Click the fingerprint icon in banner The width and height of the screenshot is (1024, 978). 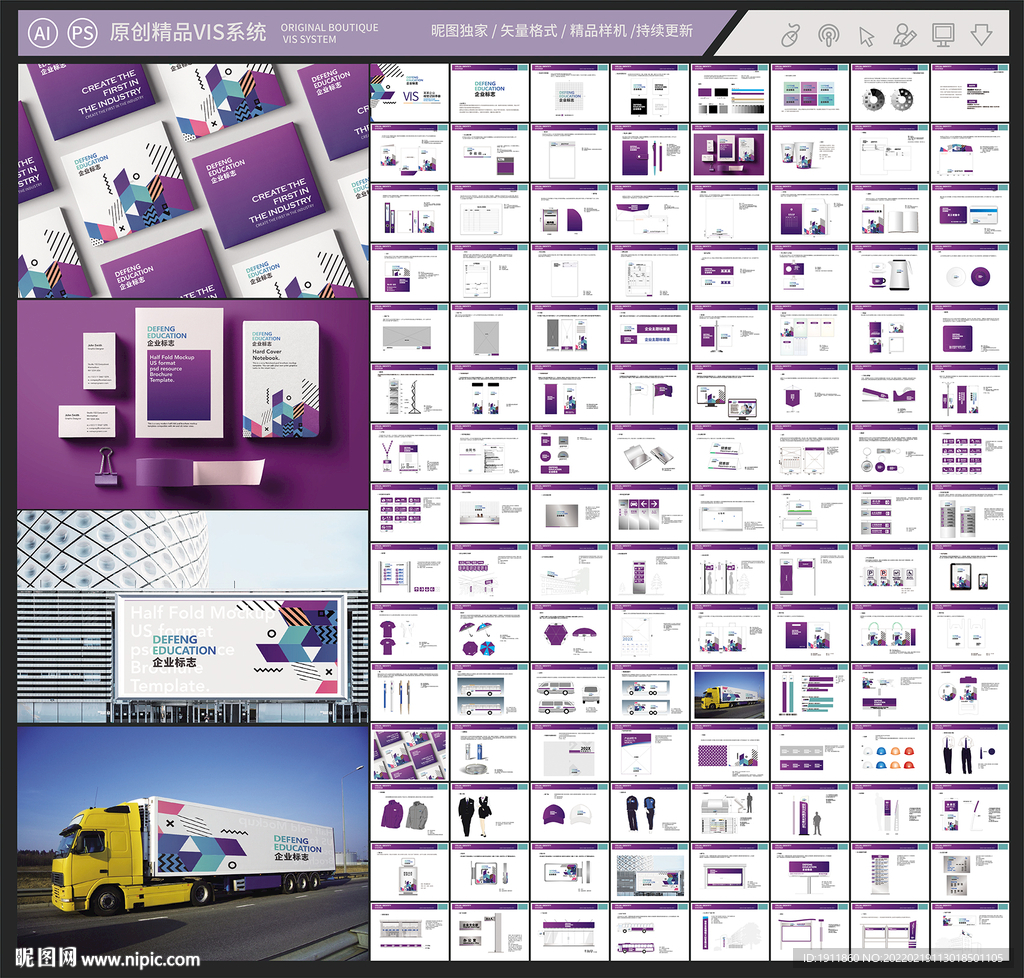pyautogui.click(x=829, y=35)
